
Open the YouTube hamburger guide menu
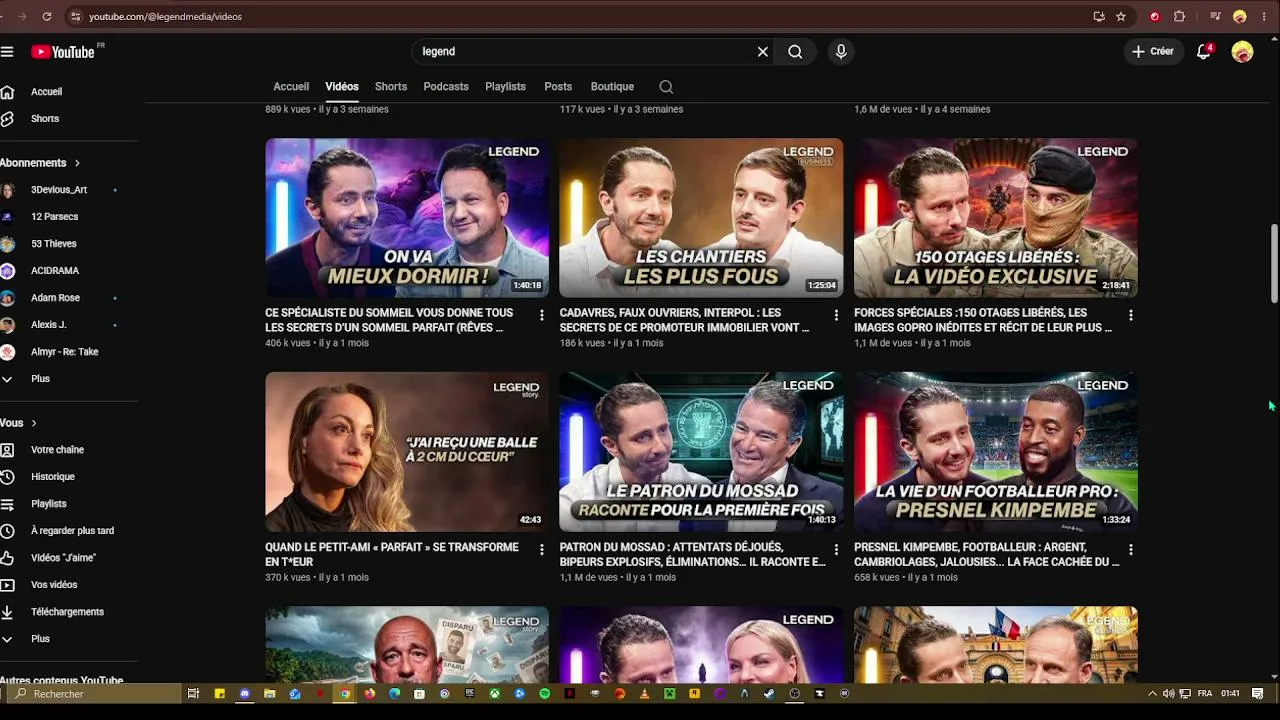click(7, 52)
